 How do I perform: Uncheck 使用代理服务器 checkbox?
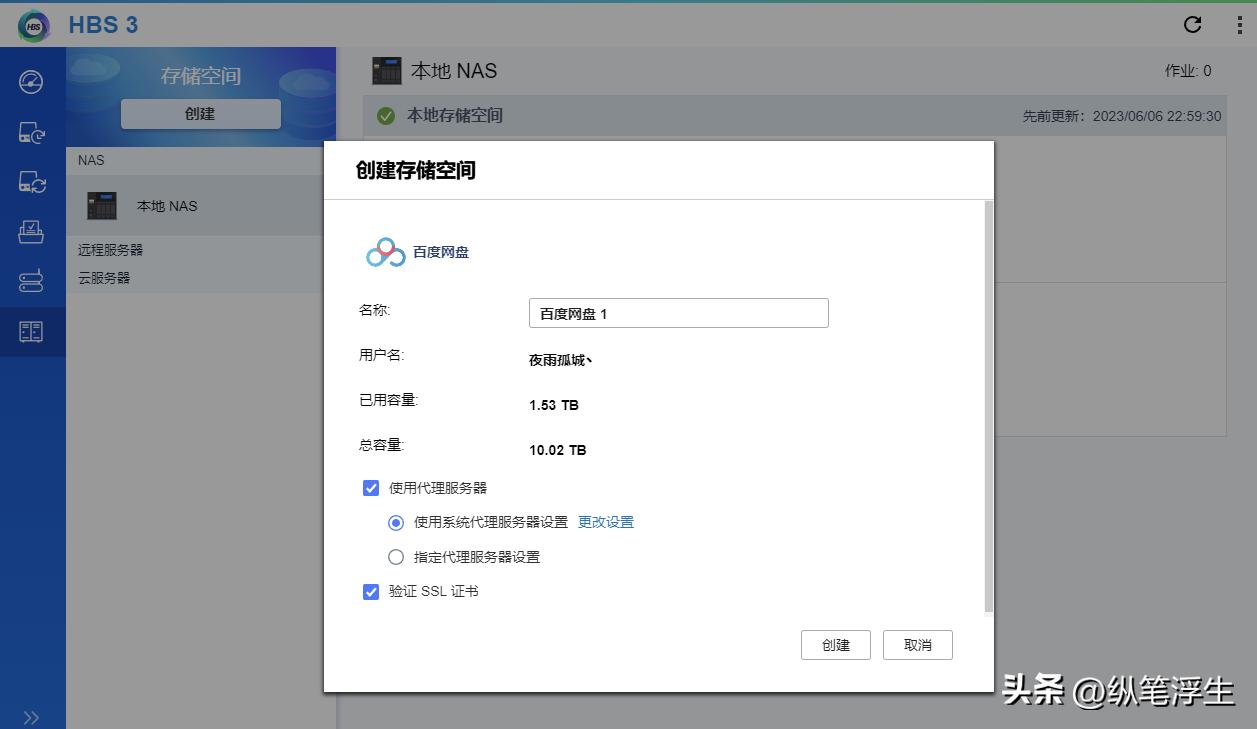[x=371, y=488]
